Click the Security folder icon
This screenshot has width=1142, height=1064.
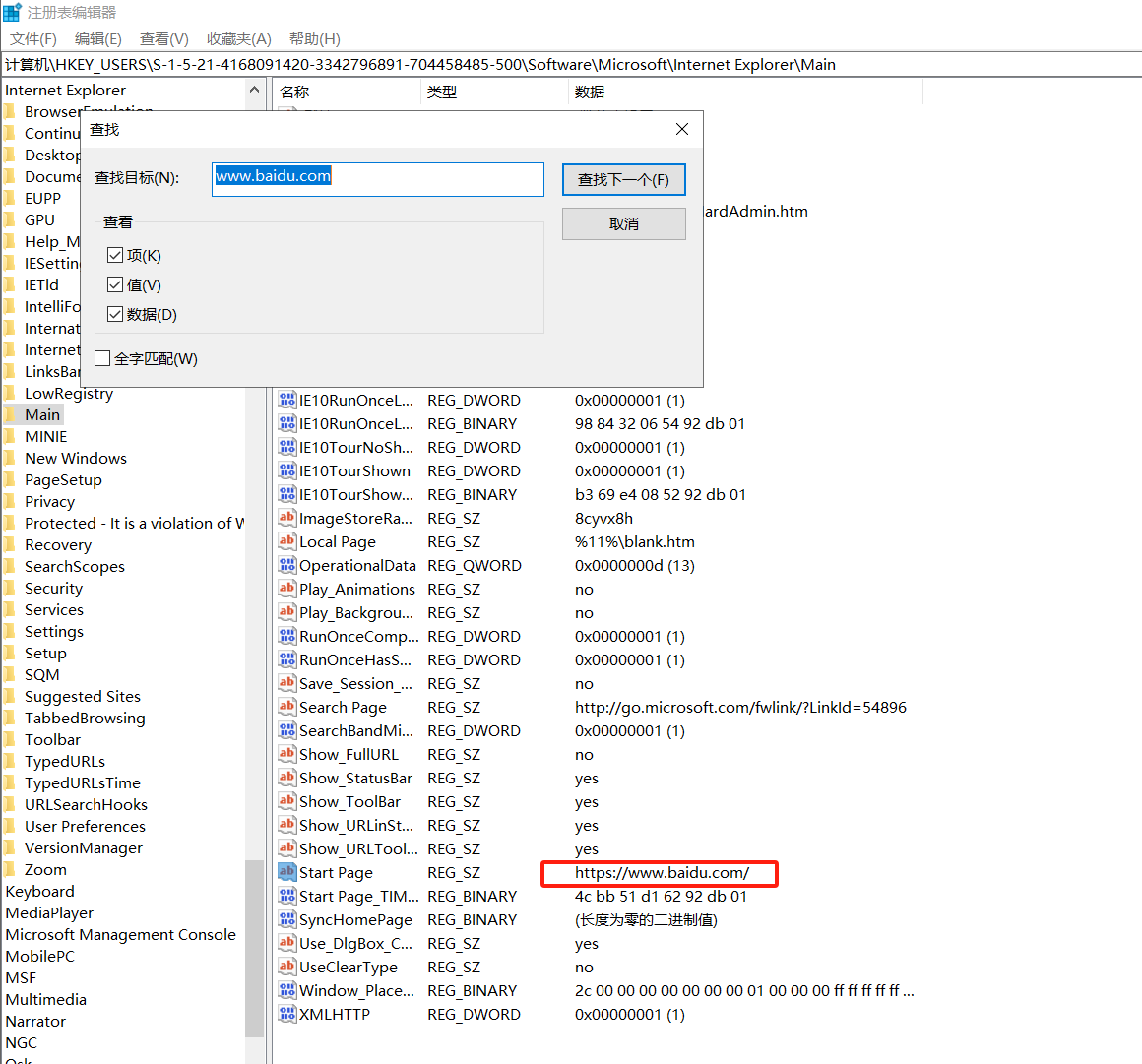(x=10, y=588)
